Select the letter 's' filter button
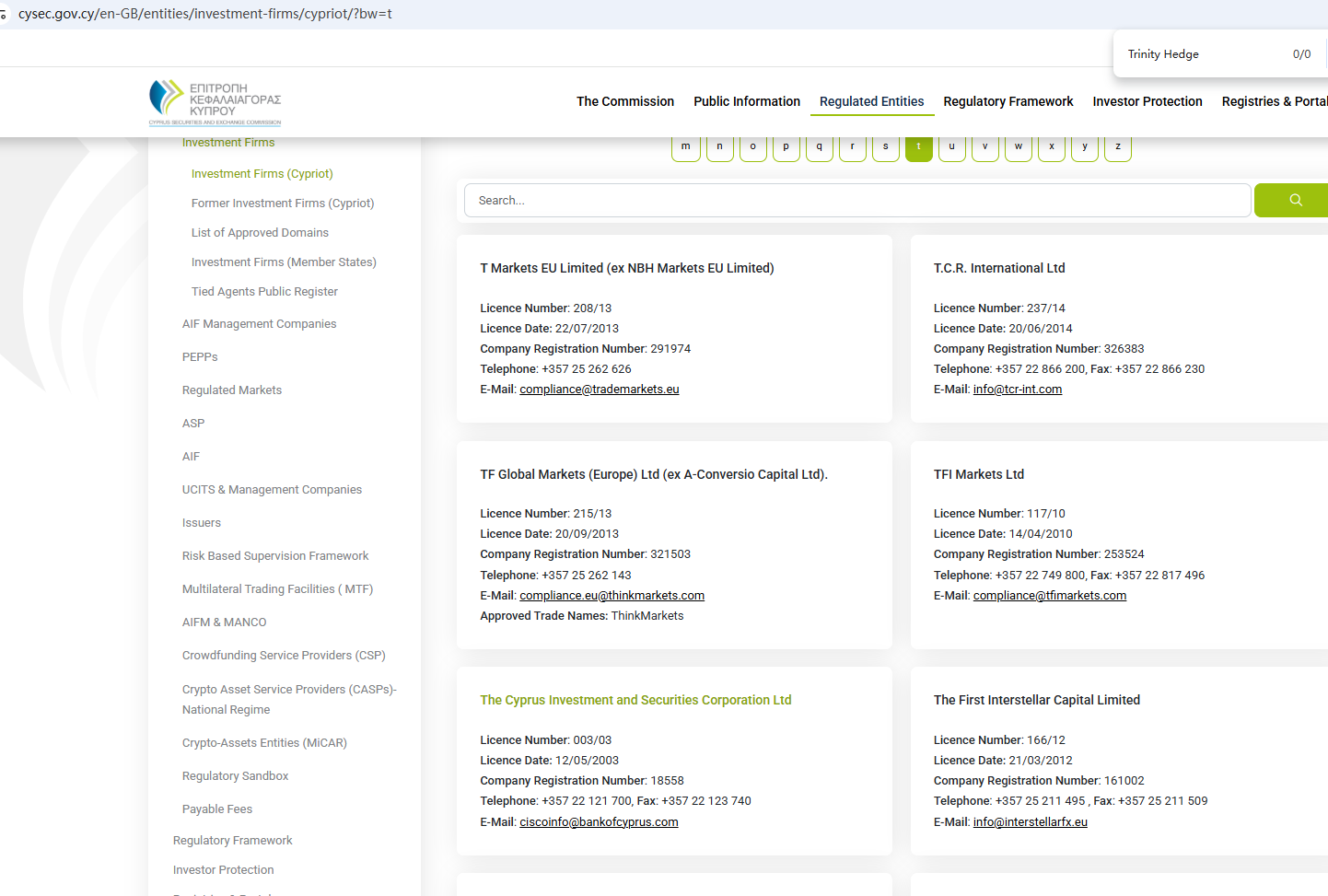 (x=885, y=147)
